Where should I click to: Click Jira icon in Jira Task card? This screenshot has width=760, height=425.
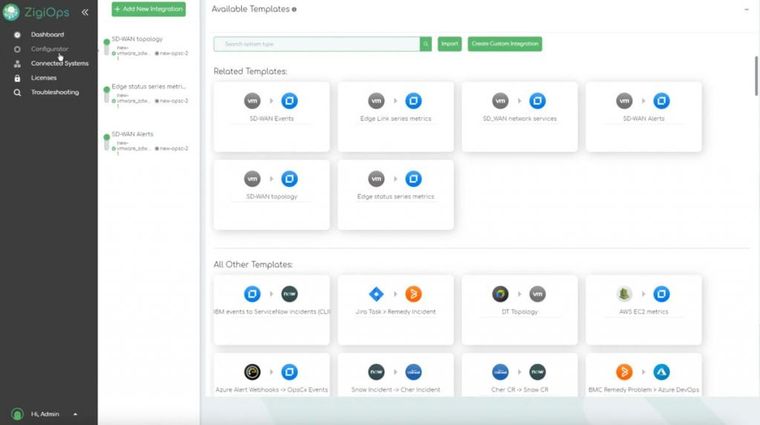(x=377, y=294)
